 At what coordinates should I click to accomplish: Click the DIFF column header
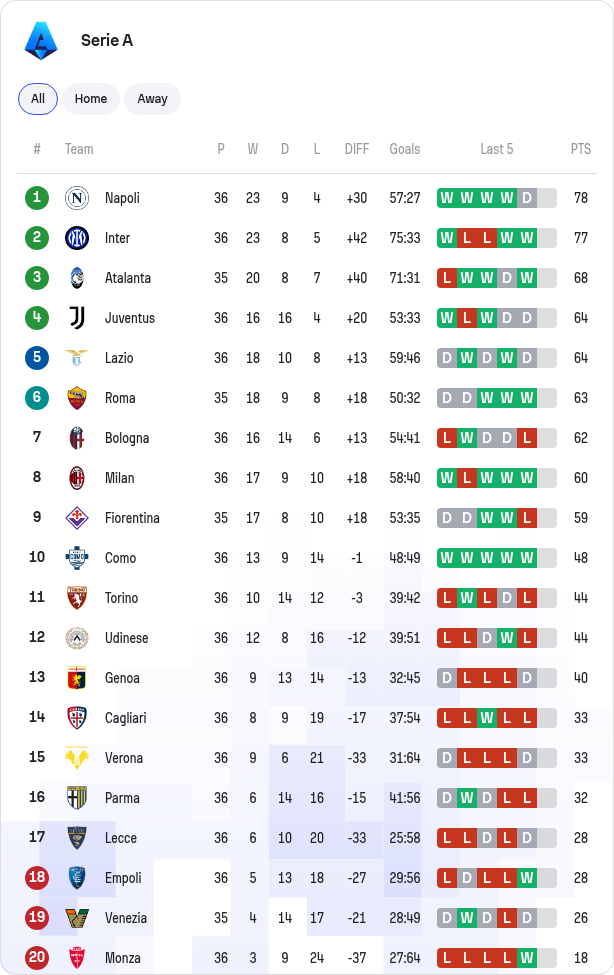(357, 149)
